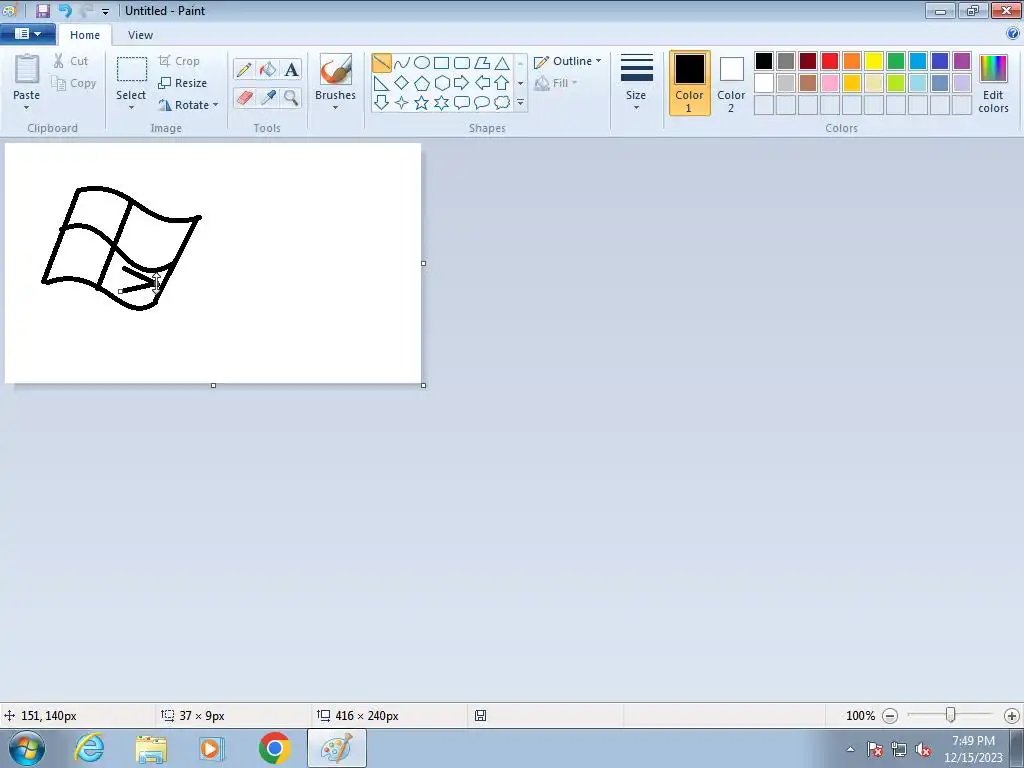Image resolution: width=1024 pixels, height=768 pixels.
Task: Click the Undo arrow in quick access toolbar
Action: click(x=65, y=10)
